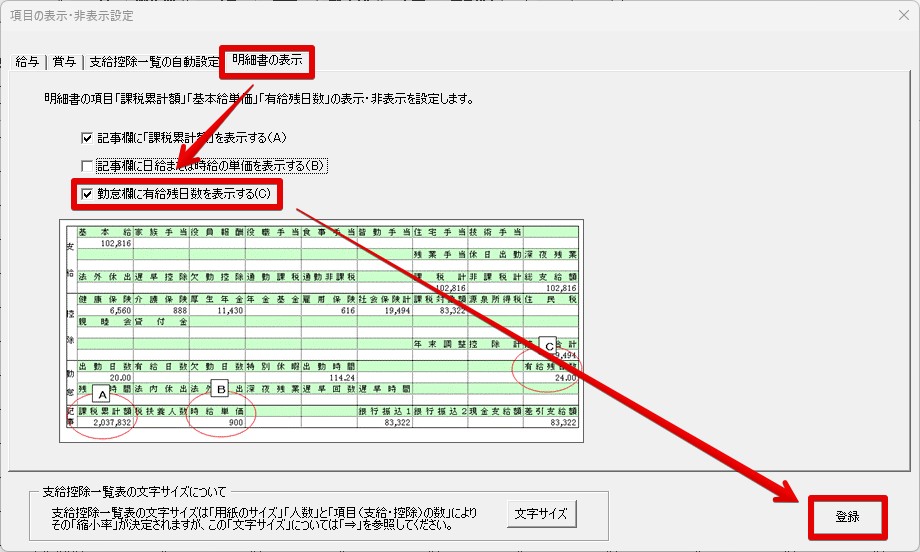Close the 項目の表示・非表示設定 dialog
This screenshot has height=552, width=920.
click(890, 16)
